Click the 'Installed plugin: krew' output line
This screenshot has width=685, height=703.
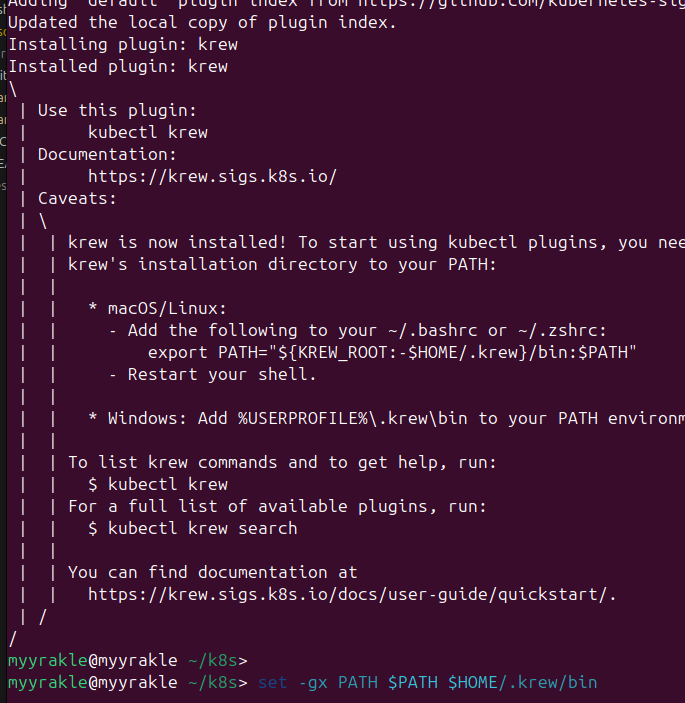coord(118,66)
